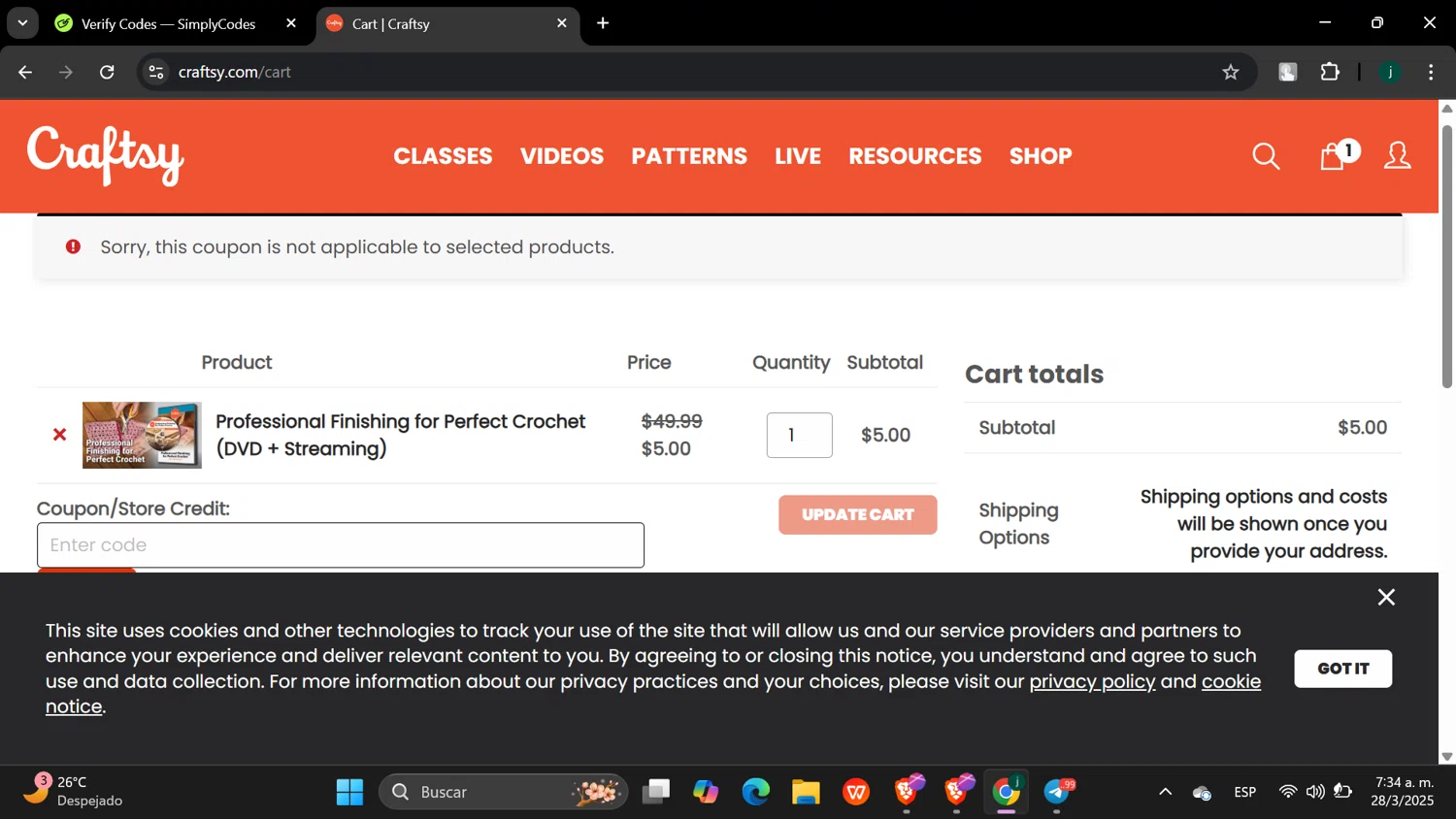Click the Craftsy logo
The height and width of the screenshot is (819, 1456).
[x=105, y=155]
